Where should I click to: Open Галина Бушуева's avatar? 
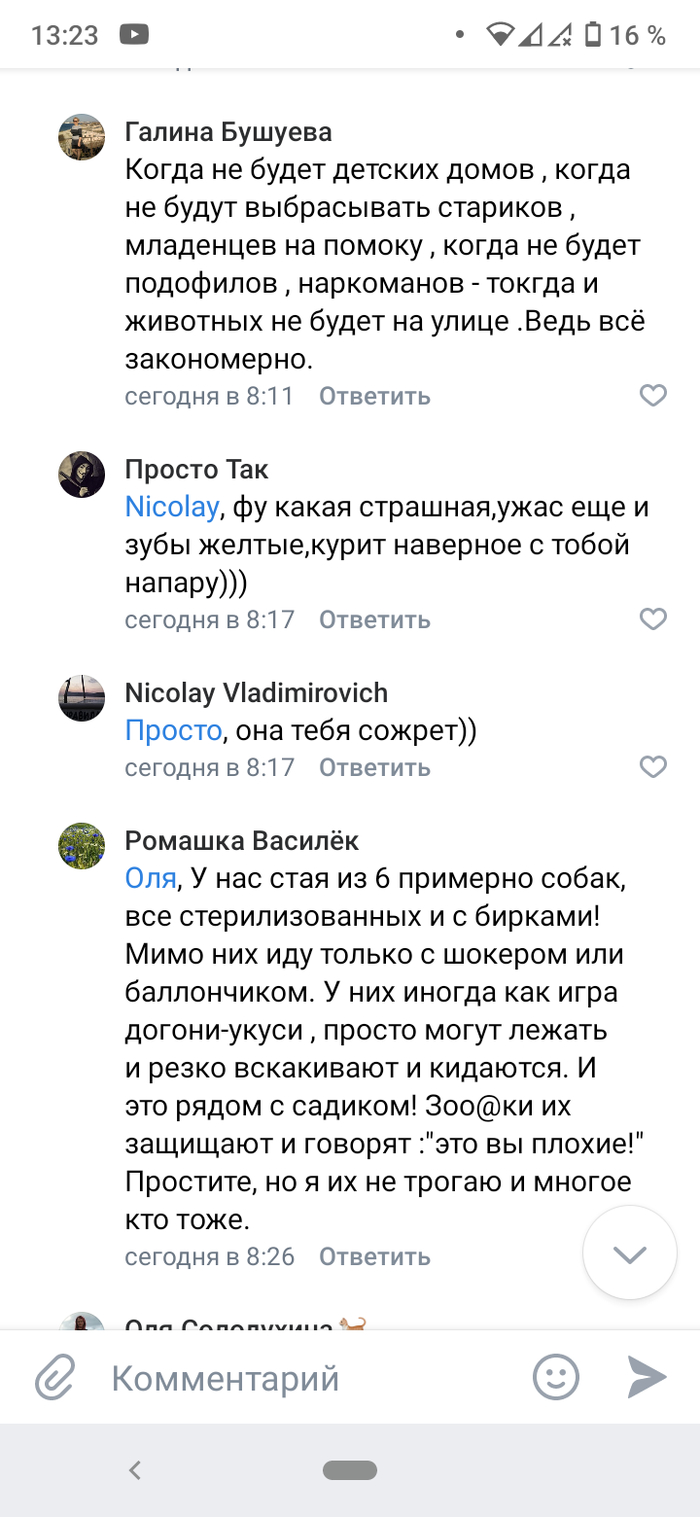(82, 138)
